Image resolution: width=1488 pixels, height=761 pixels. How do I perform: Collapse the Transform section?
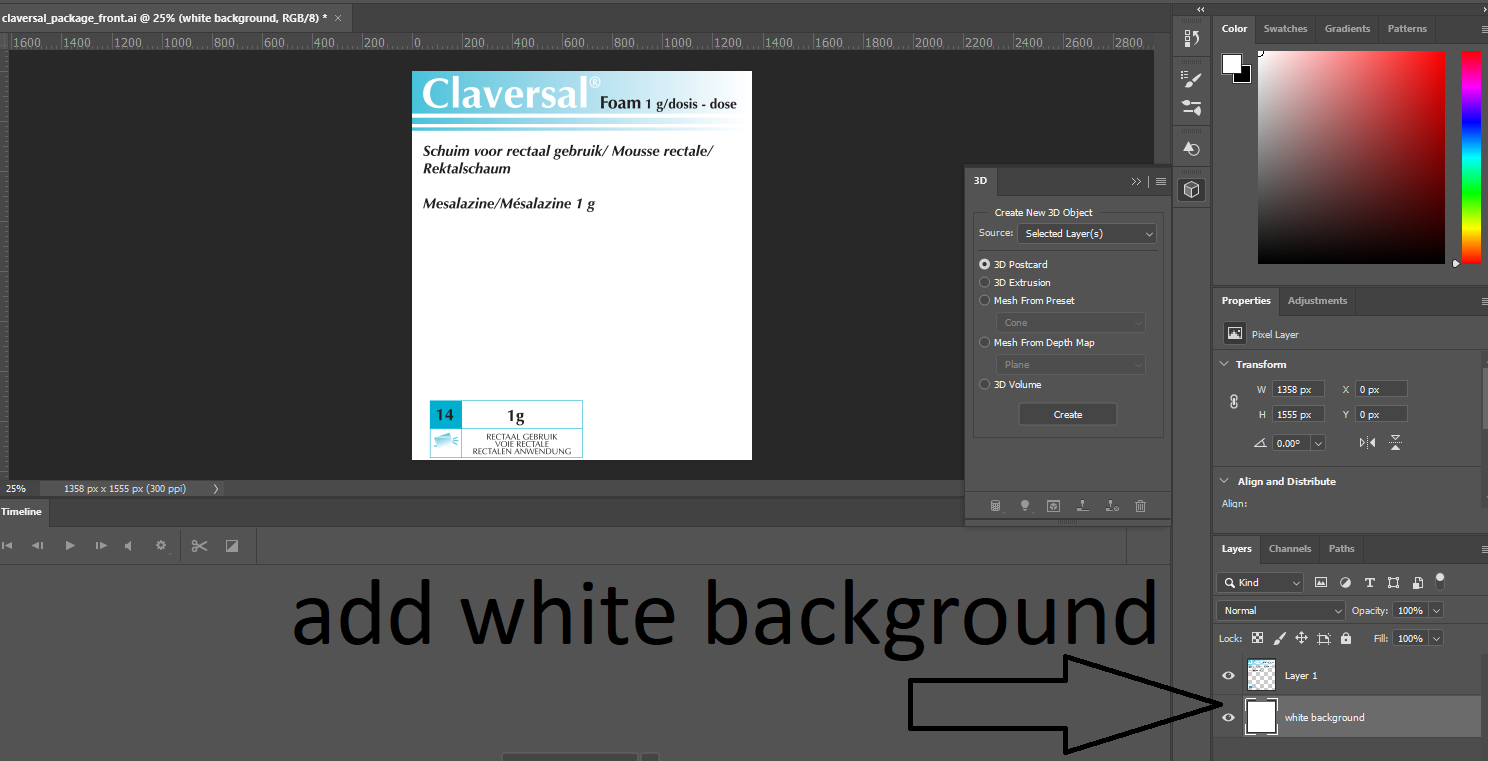click(x=1226, y=364)
